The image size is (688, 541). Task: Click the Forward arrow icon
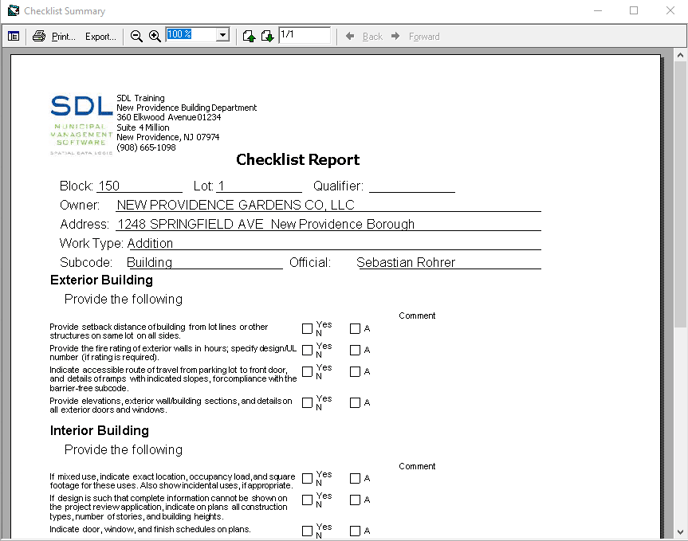pos(395,36)
